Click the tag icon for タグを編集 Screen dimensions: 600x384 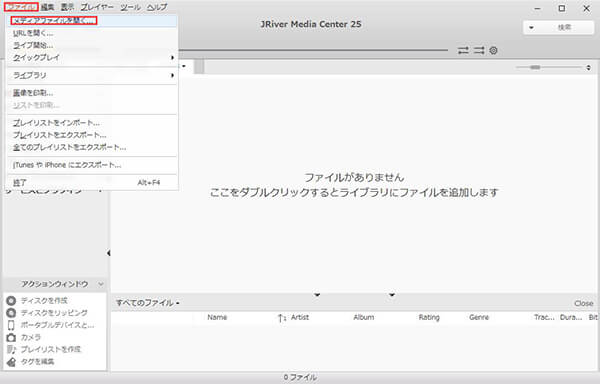tap(11, 361)
